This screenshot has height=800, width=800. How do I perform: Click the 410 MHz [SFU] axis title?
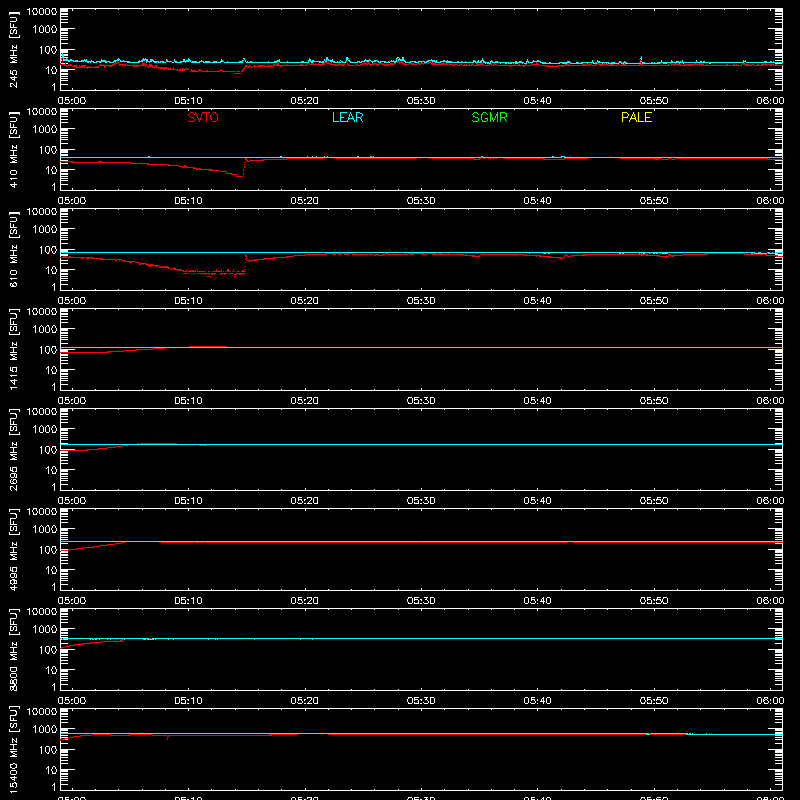(x=14, y=150)
